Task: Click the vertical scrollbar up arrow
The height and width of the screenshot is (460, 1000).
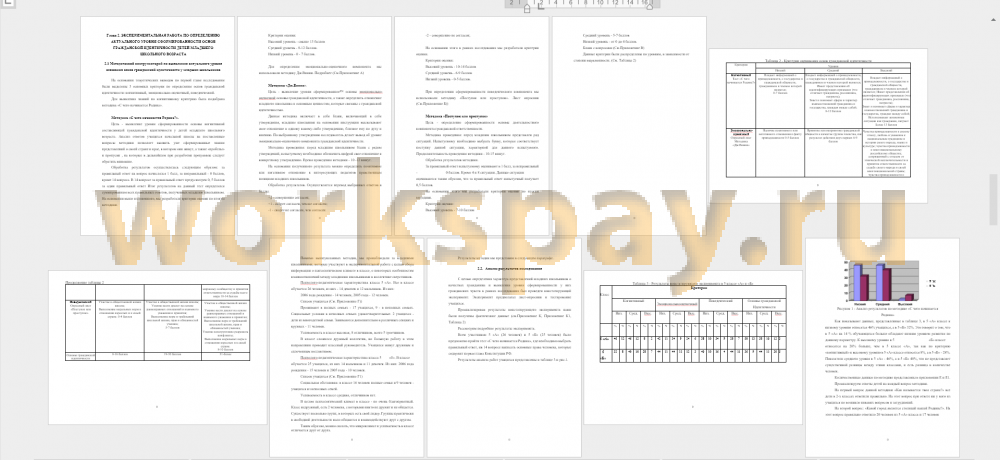Action: 994,19
